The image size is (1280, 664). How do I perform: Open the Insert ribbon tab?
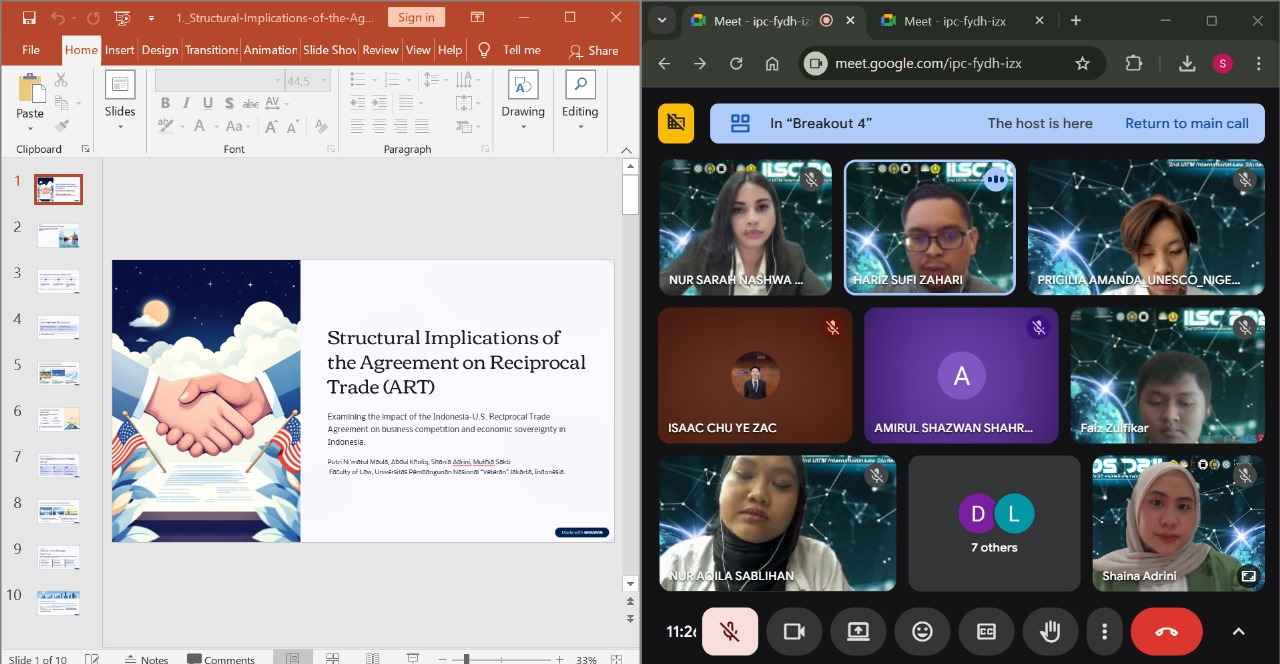click(119, 50)
